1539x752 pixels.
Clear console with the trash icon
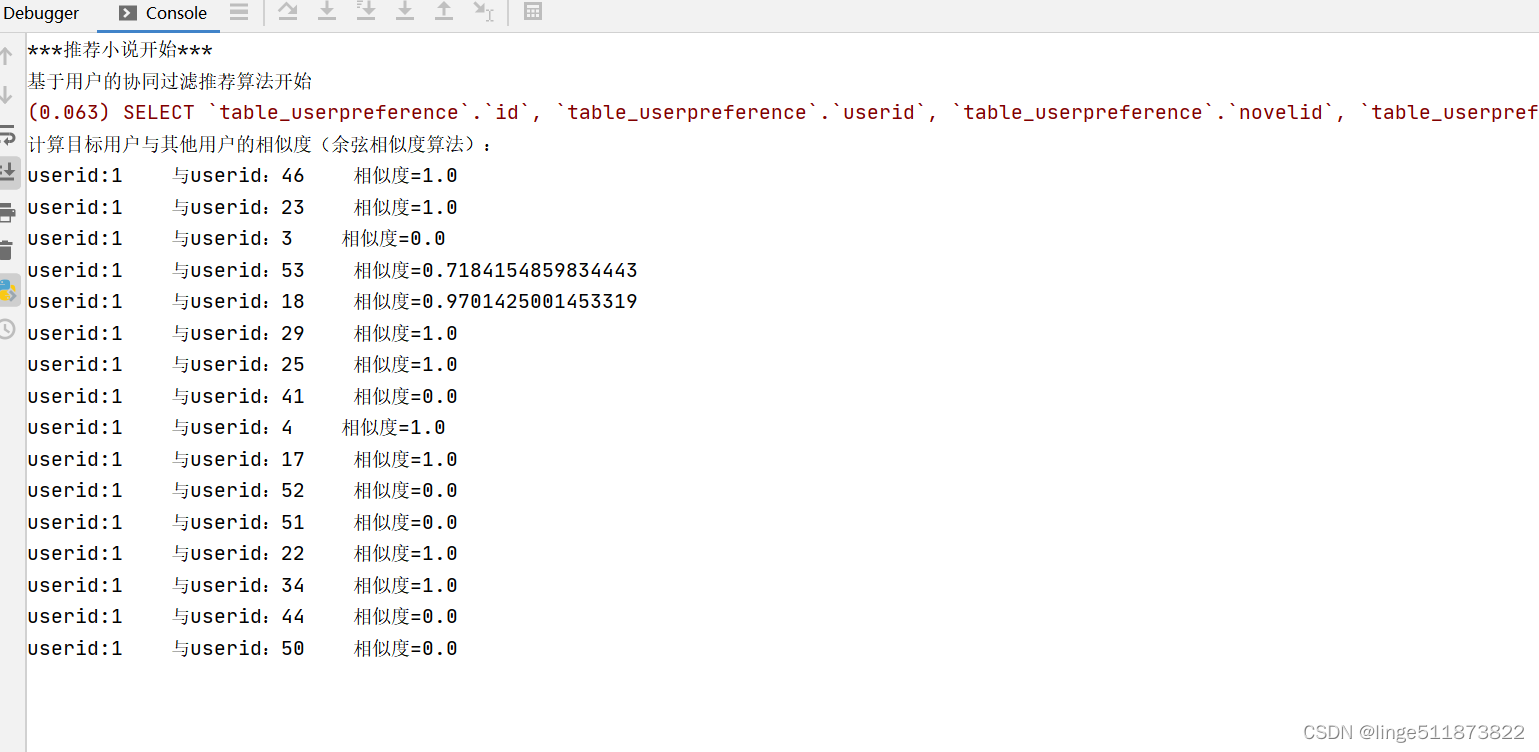click(x=7, y=250)
